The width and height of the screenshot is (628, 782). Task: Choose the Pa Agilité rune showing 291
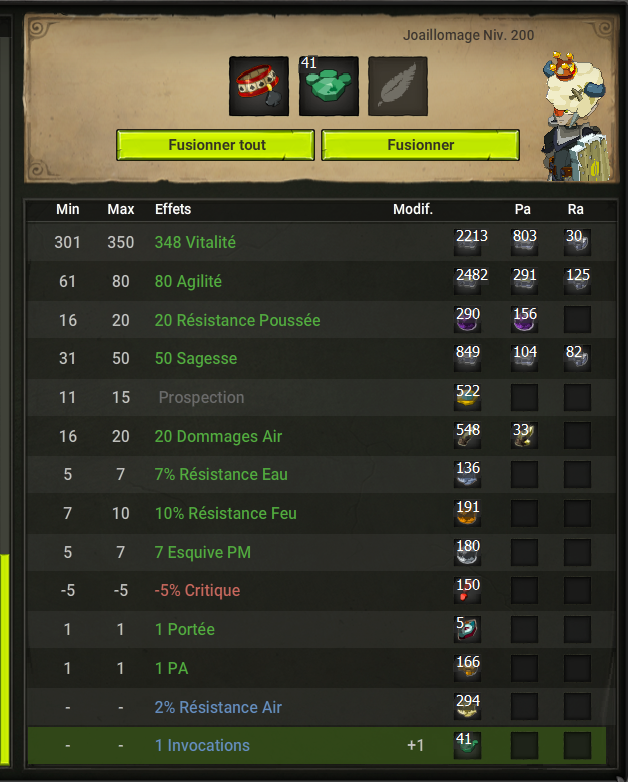pos(524,281)
